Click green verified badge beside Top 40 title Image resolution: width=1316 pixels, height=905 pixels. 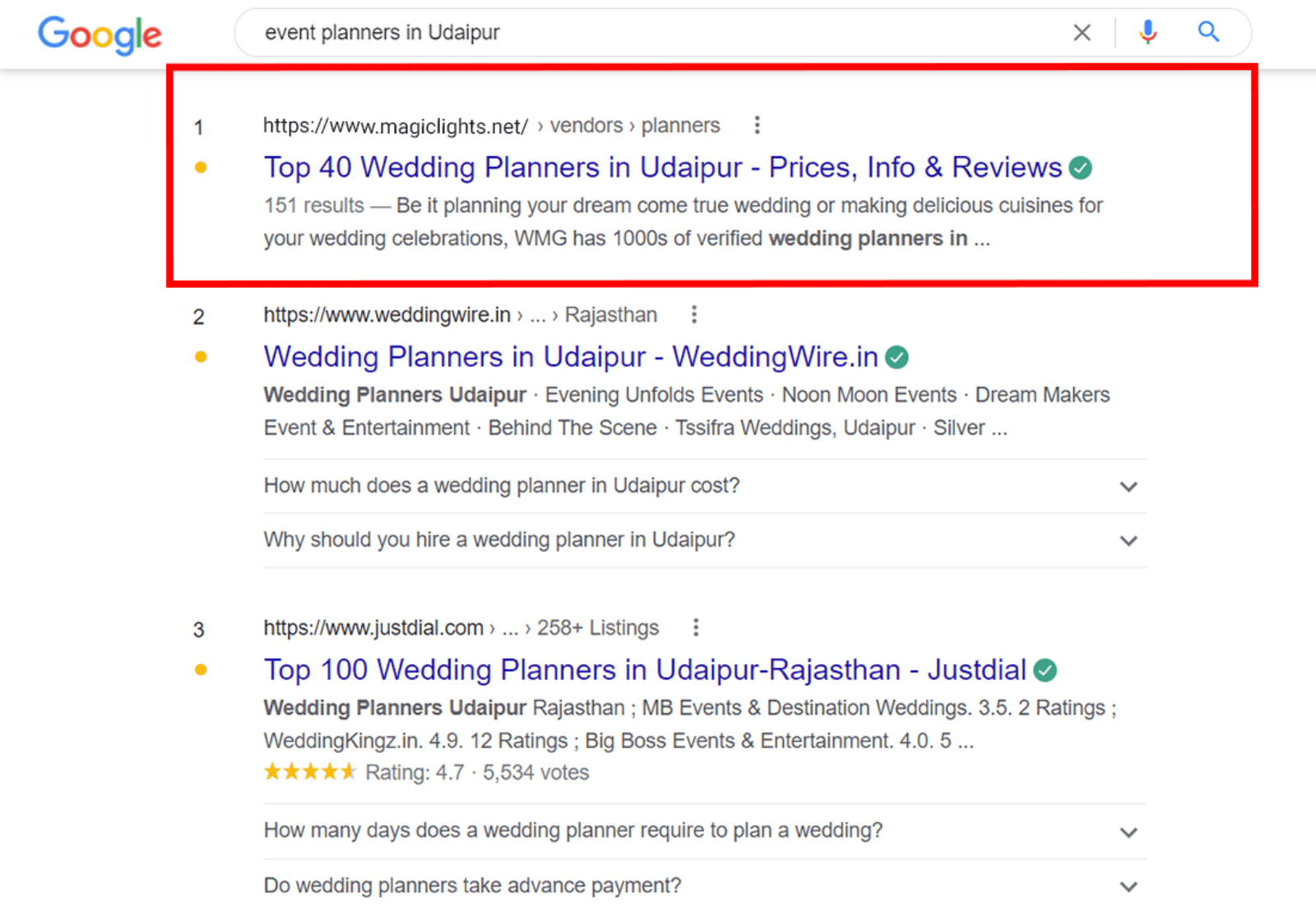coord(1080,168)
